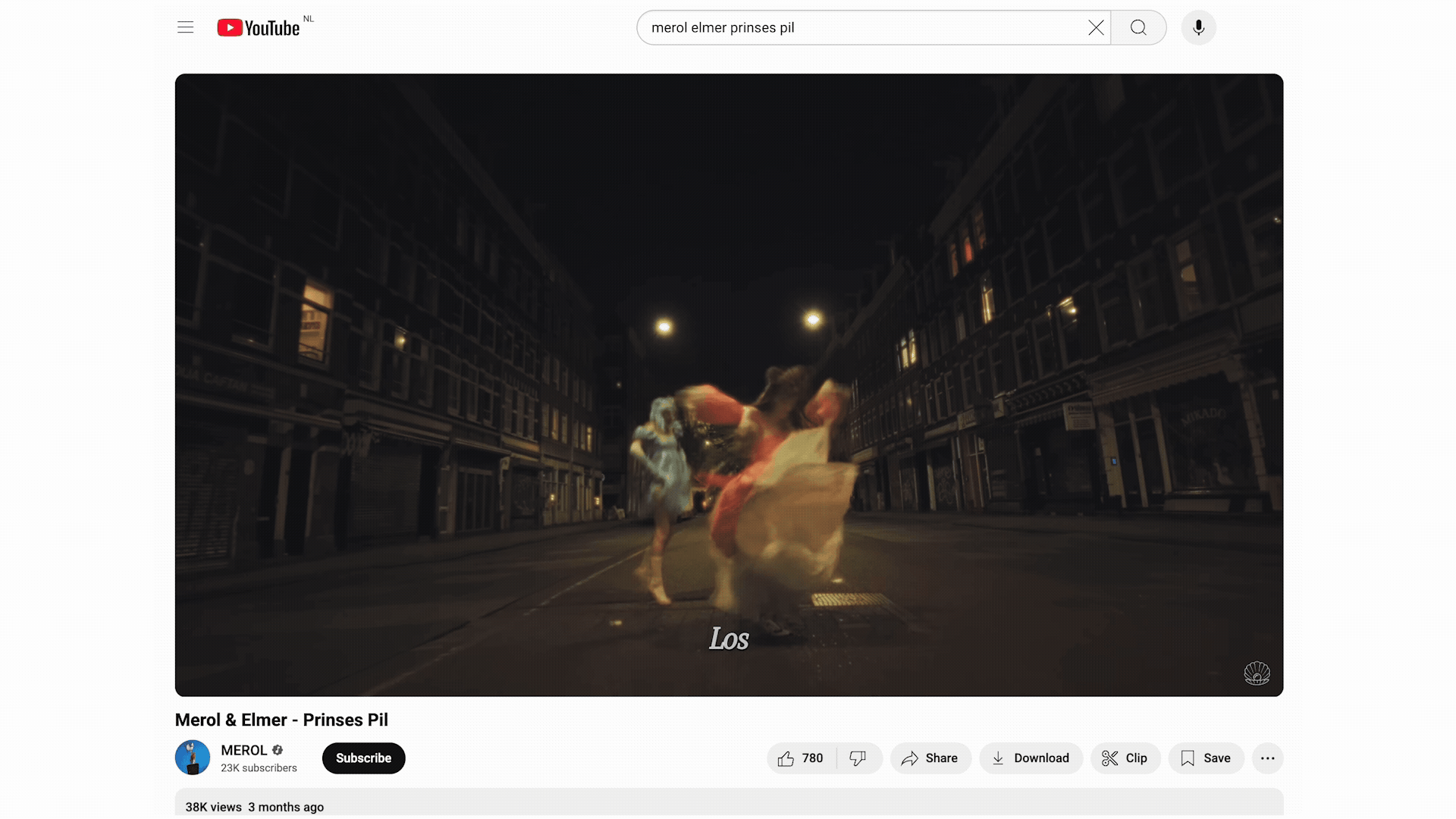Expand the description box with 38K views
The width and height of the screenshot is (1456, 819).
point(729,802)
